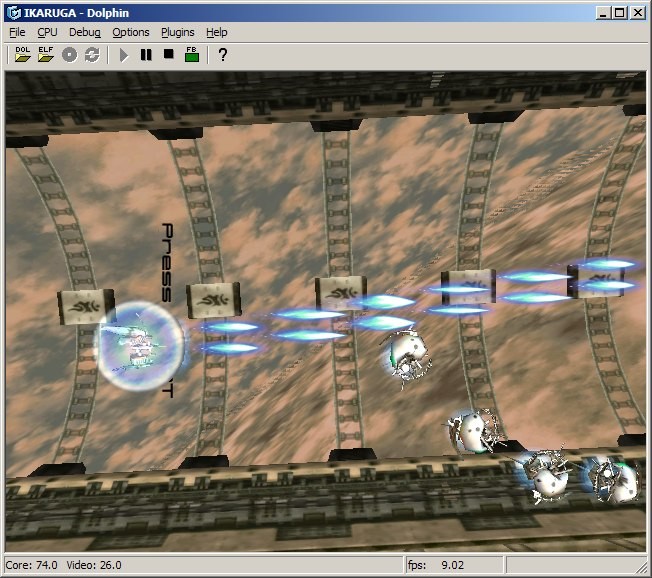Click the player ship with shield bubble
652x578 pixels.
click(x=139, y=346)
